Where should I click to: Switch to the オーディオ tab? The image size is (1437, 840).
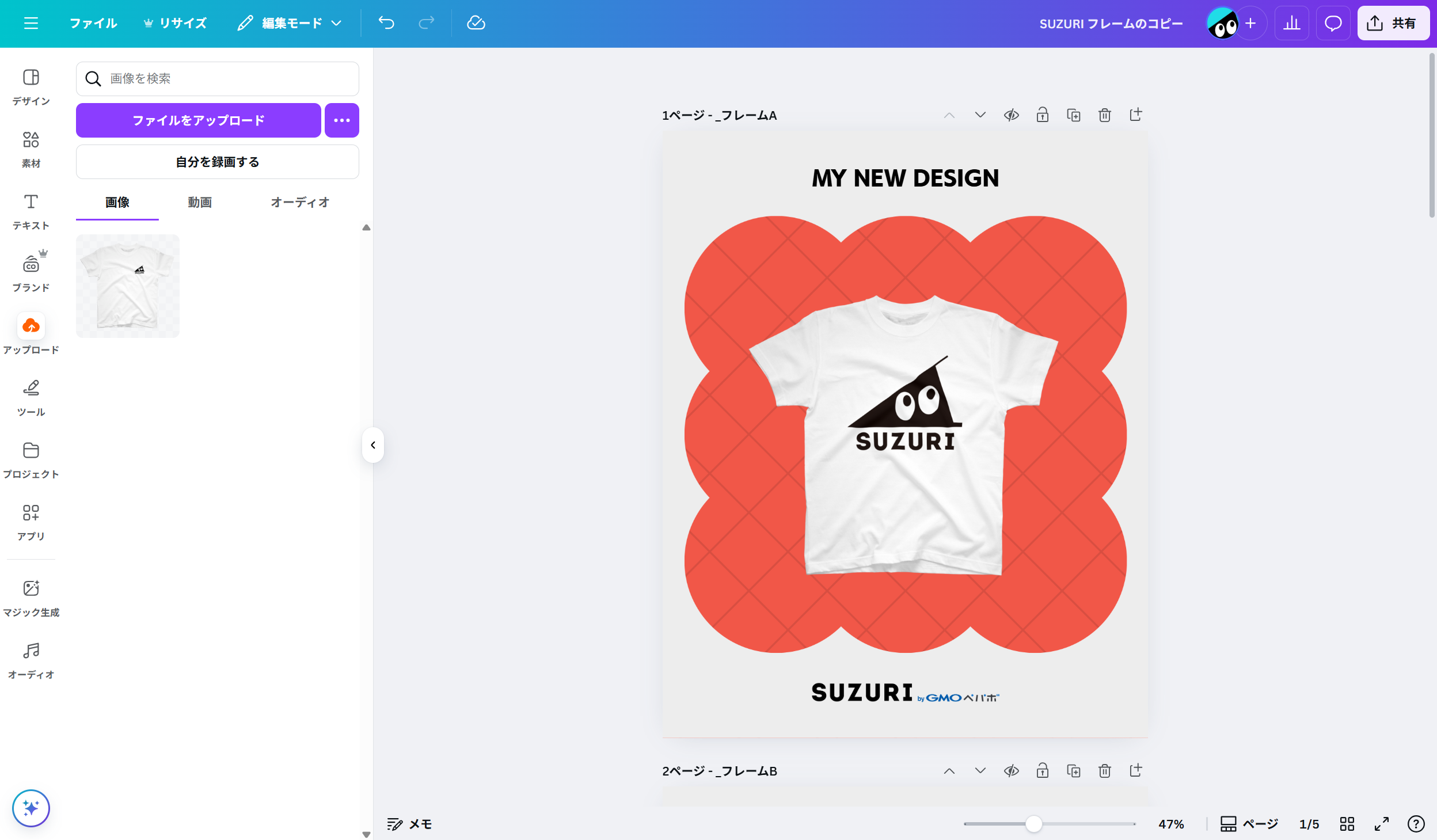(300, 203)
